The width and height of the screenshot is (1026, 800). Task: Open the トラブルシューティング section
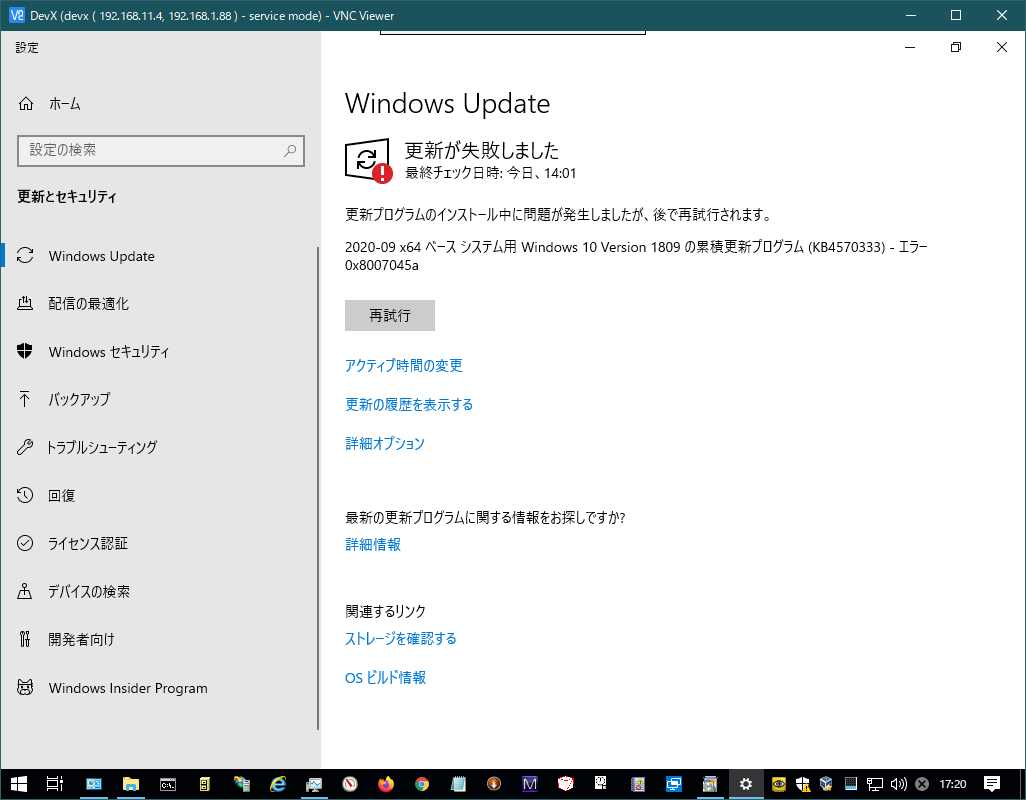[x=159, y=447]
